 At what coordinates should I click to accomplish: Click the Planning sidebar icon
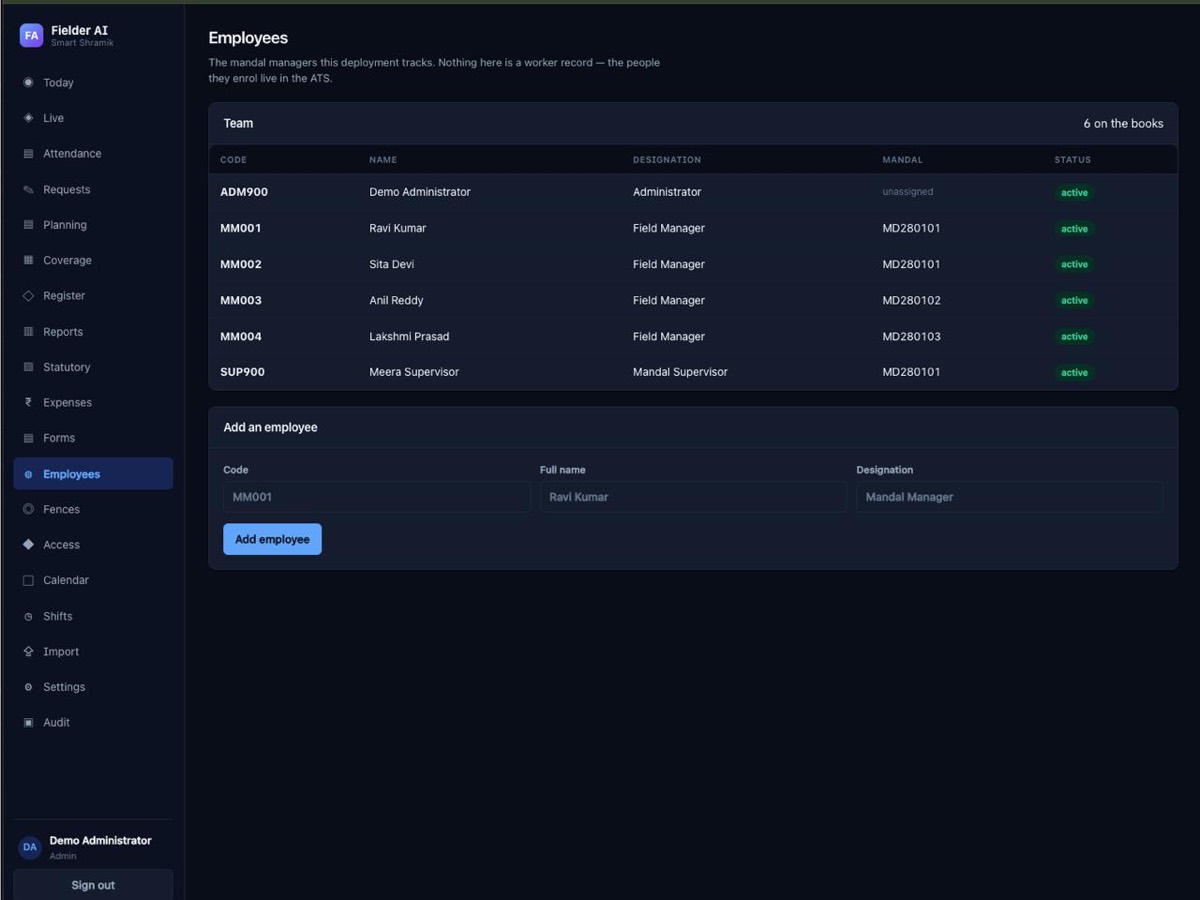[28, 225]
